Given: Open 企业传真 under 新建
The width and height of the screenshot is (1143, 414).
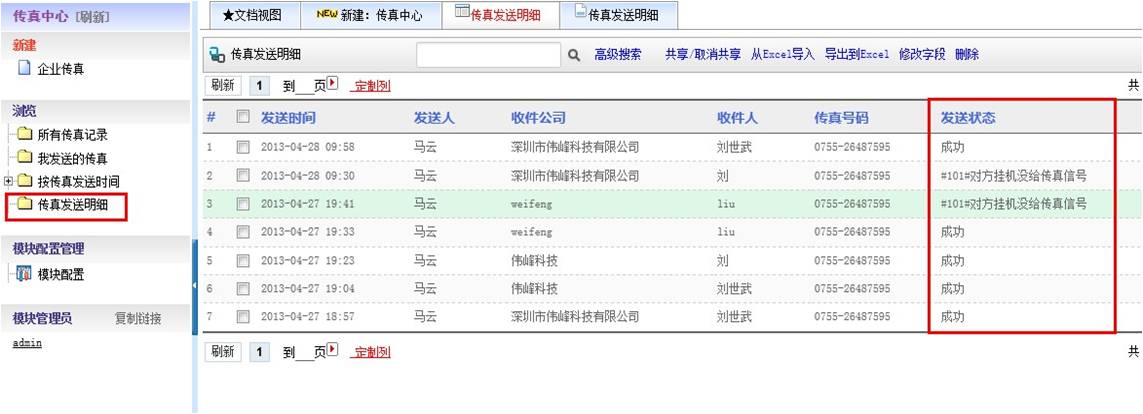Looking at the screenshot, I should (61, 69).
